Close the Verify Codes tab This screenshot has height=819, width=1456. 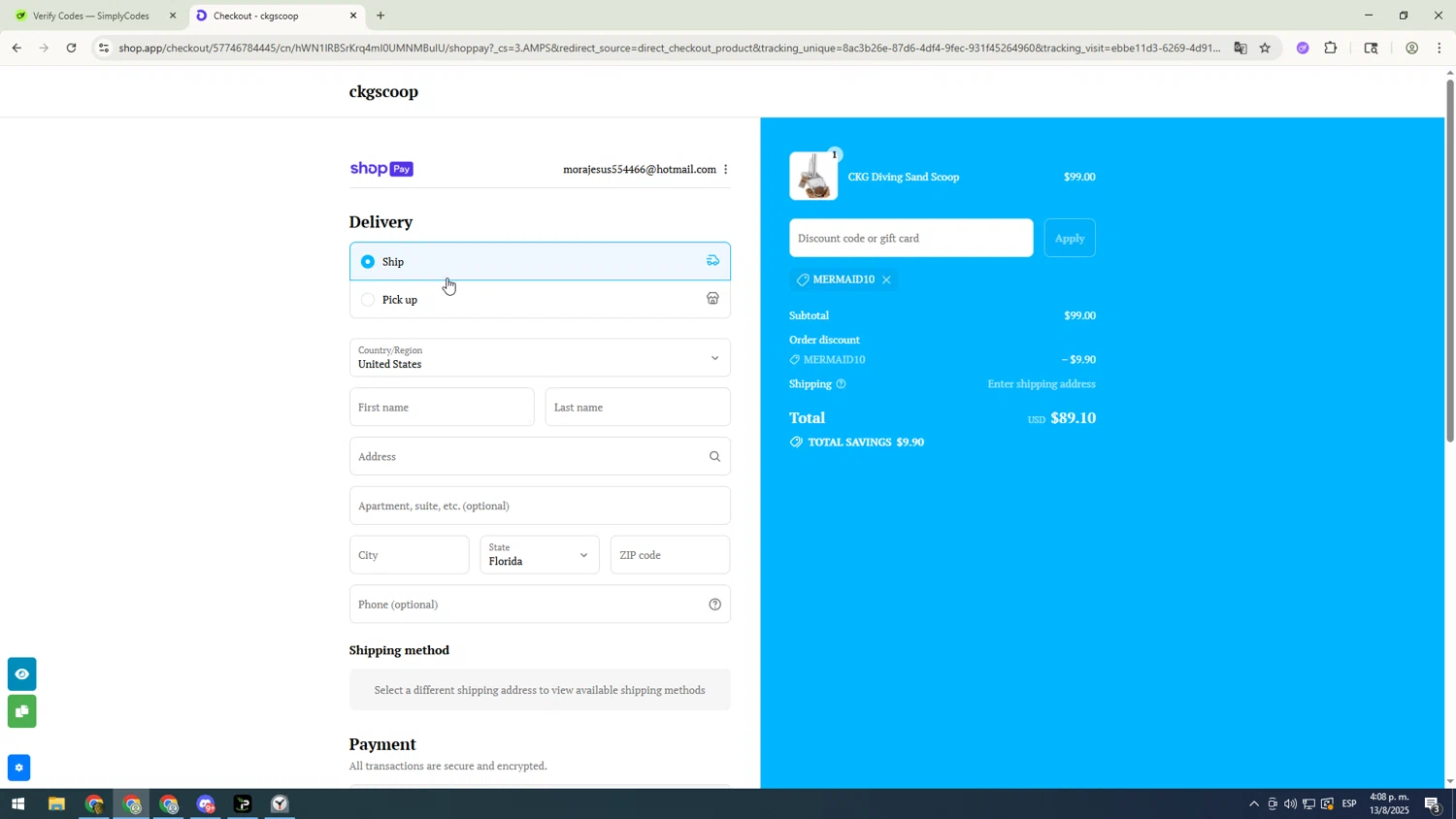[x=173, y=16]
